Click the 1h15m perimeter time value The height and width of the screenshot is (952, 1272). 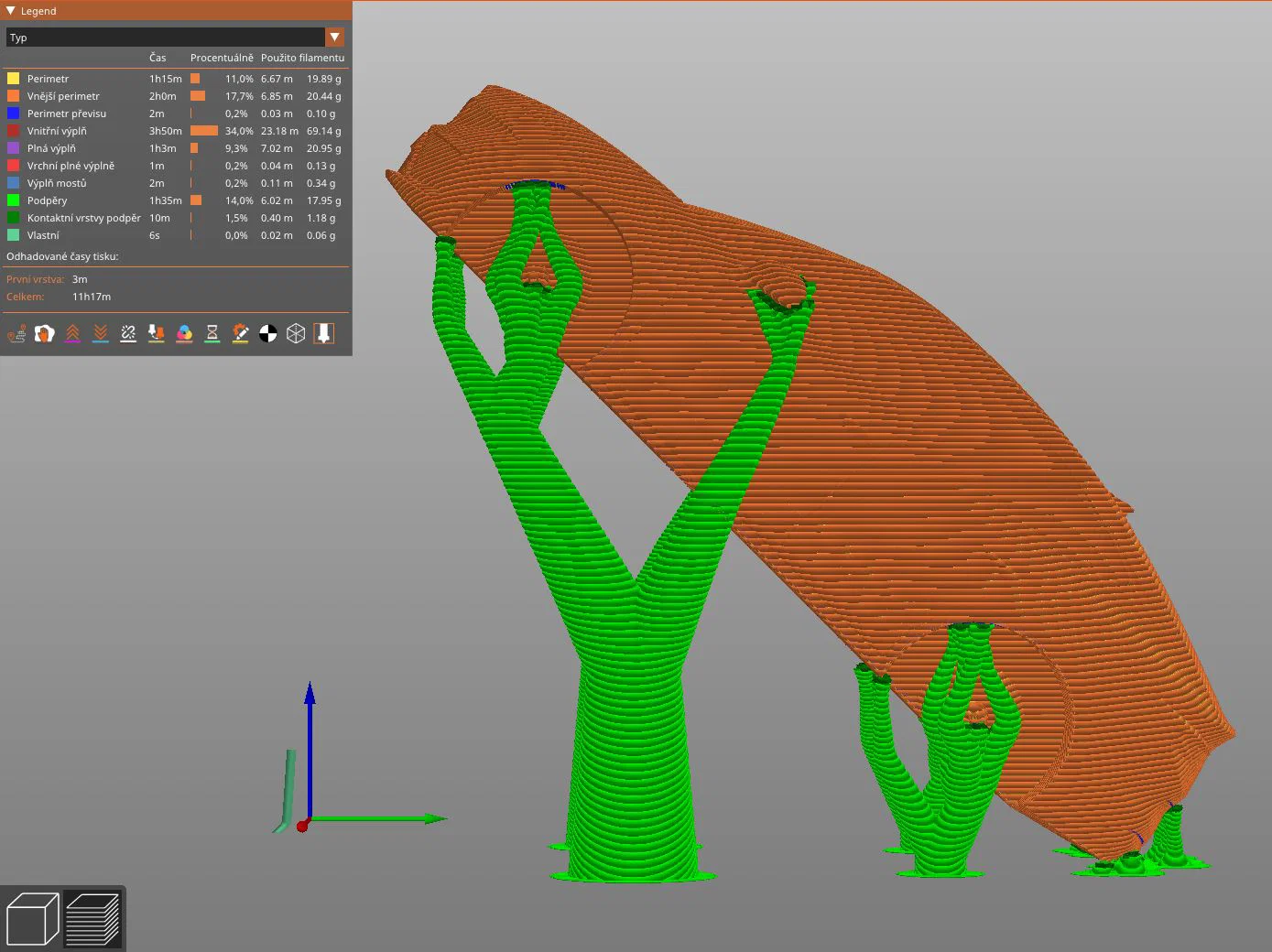166,79
